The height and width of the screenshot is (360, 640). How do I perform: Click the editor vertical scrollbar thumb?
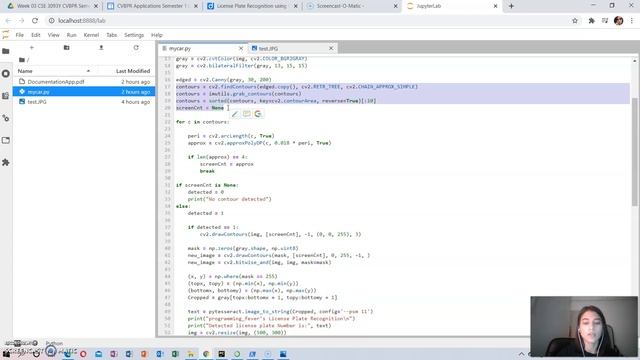(634, 152)
